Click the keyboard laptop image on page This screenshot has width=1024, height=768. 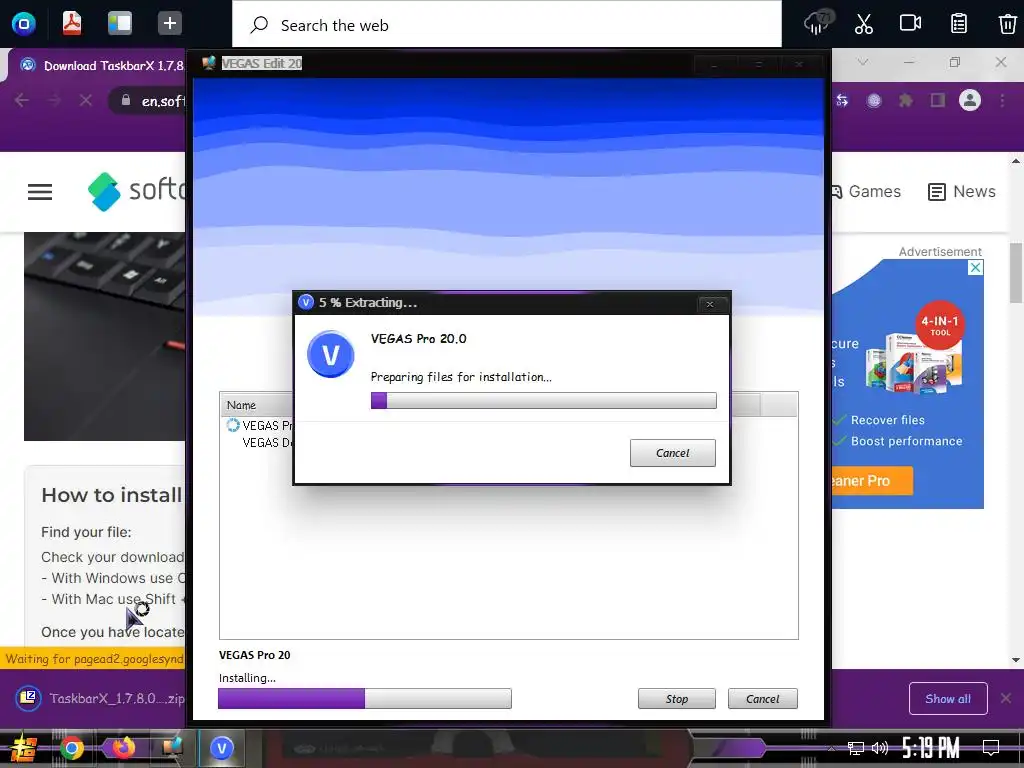[x=104, y=336]
